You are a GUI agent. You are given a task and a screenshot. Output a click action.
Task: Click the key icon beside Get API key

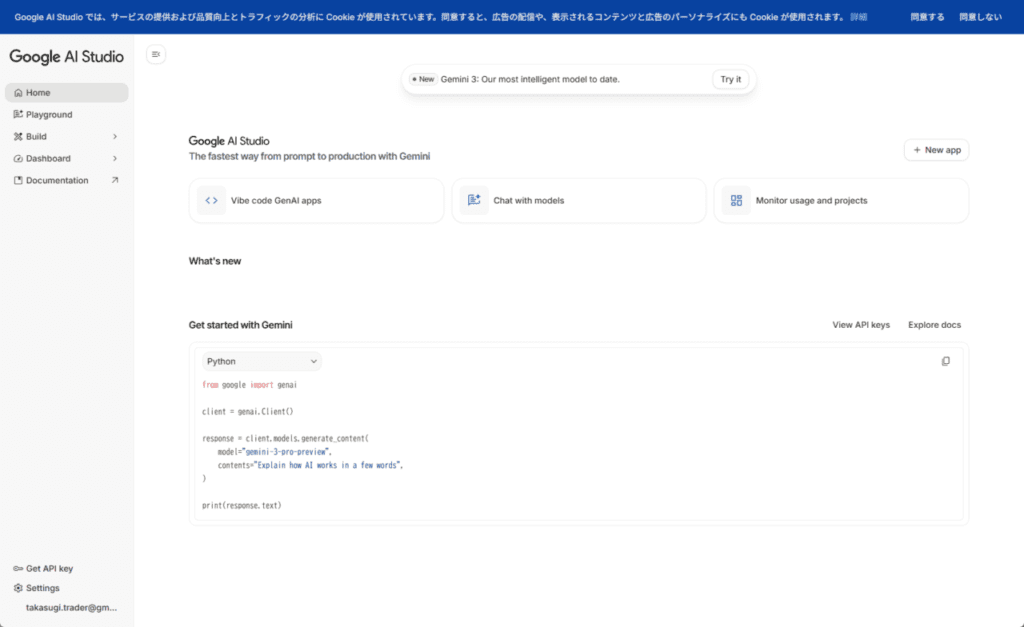[x=18, y=568]
